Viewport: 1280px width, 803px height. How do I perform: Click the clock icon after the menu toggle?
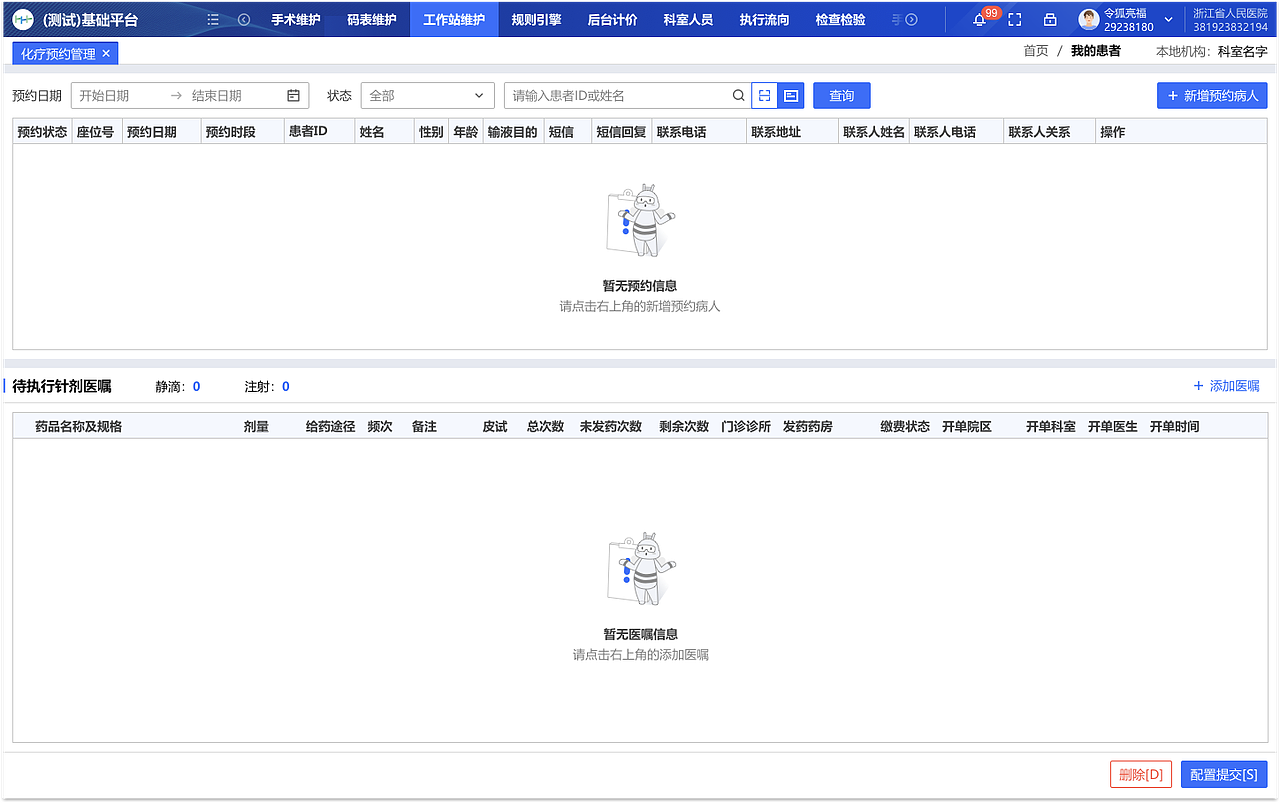click(x=244, y=19)
